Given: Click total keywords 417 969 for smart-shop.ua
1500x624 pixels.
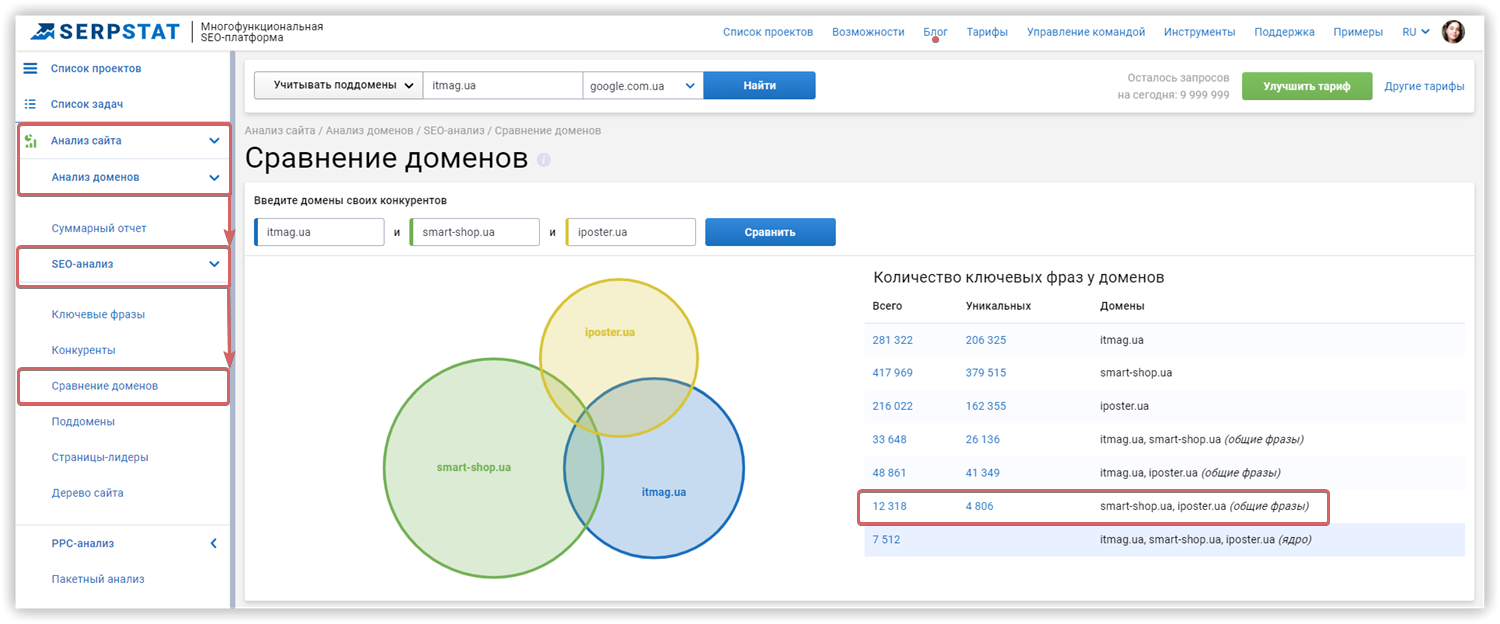Looking at the screenshot, I should pos(892,373).
